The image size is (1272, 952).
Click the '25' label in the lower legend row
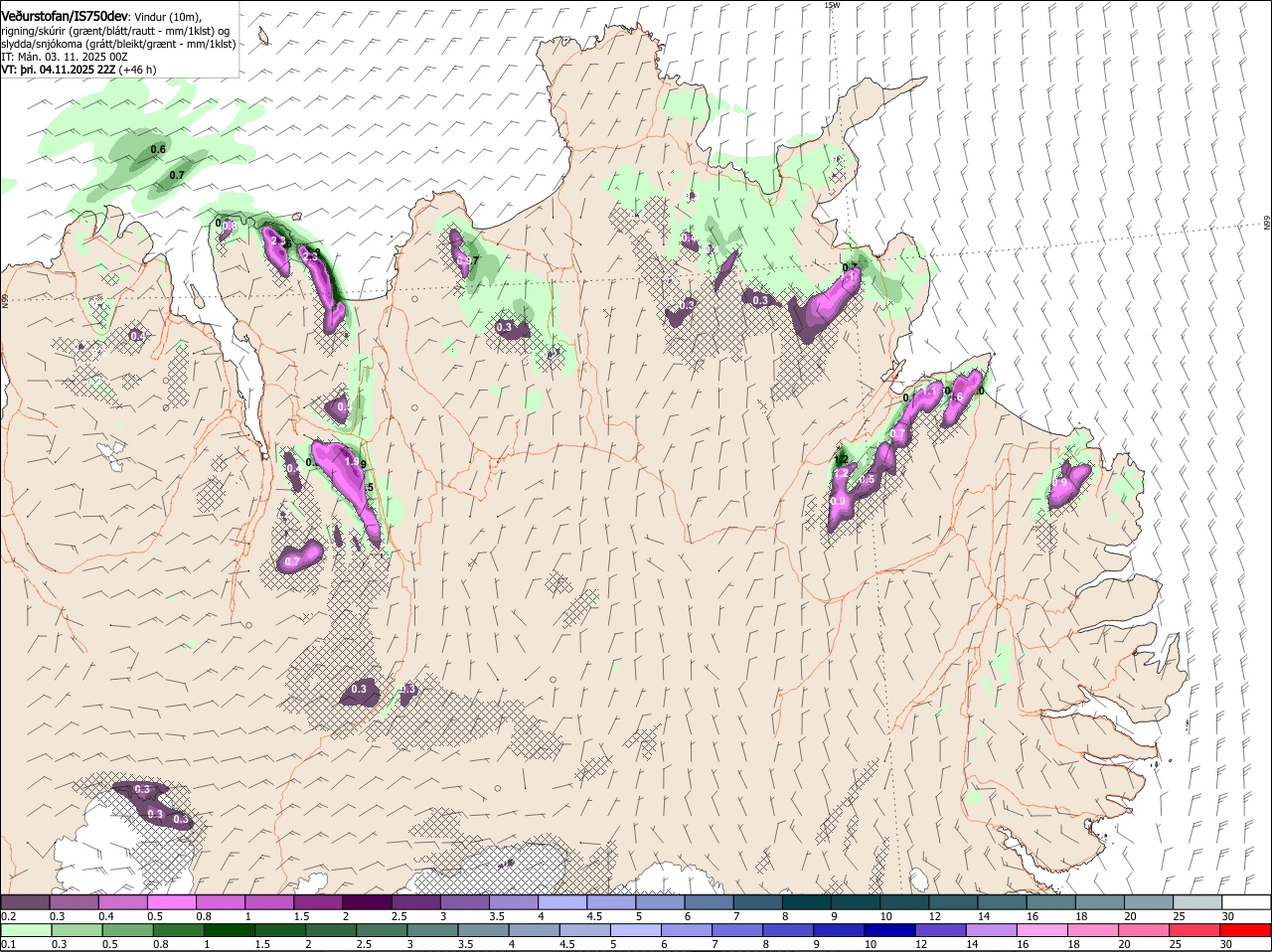click(1176, 944)
